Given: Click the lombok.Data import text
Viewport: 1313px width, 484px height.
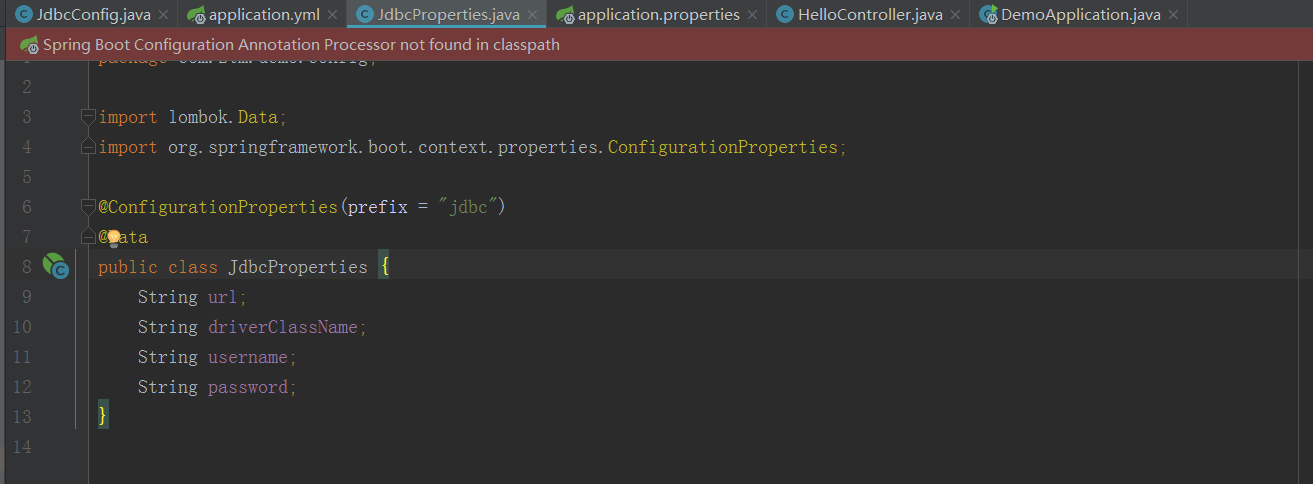Looking at the screenshot, I should [222, 117].
